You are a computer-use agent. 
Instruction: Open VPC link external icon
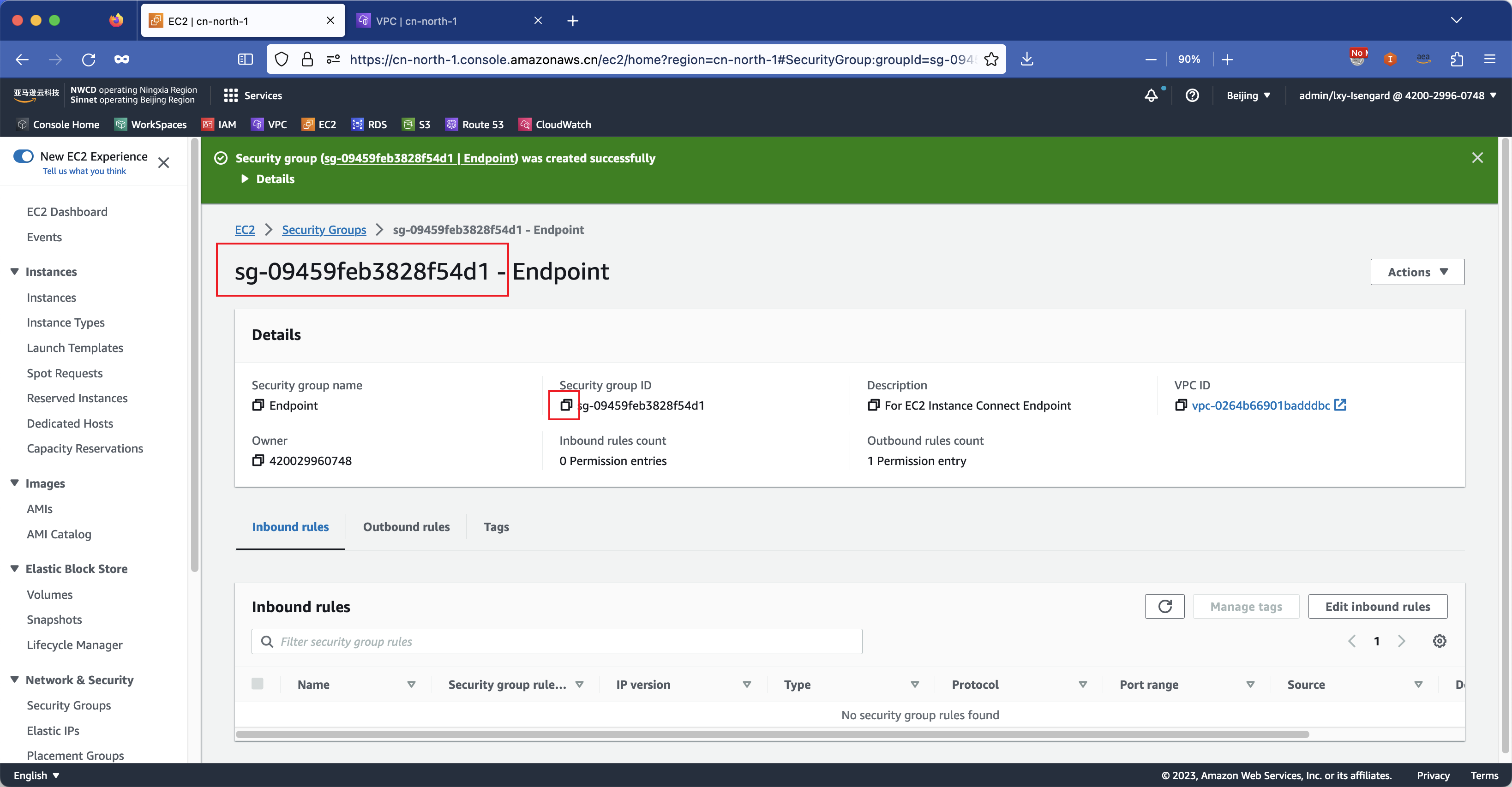coord(1340,405)
